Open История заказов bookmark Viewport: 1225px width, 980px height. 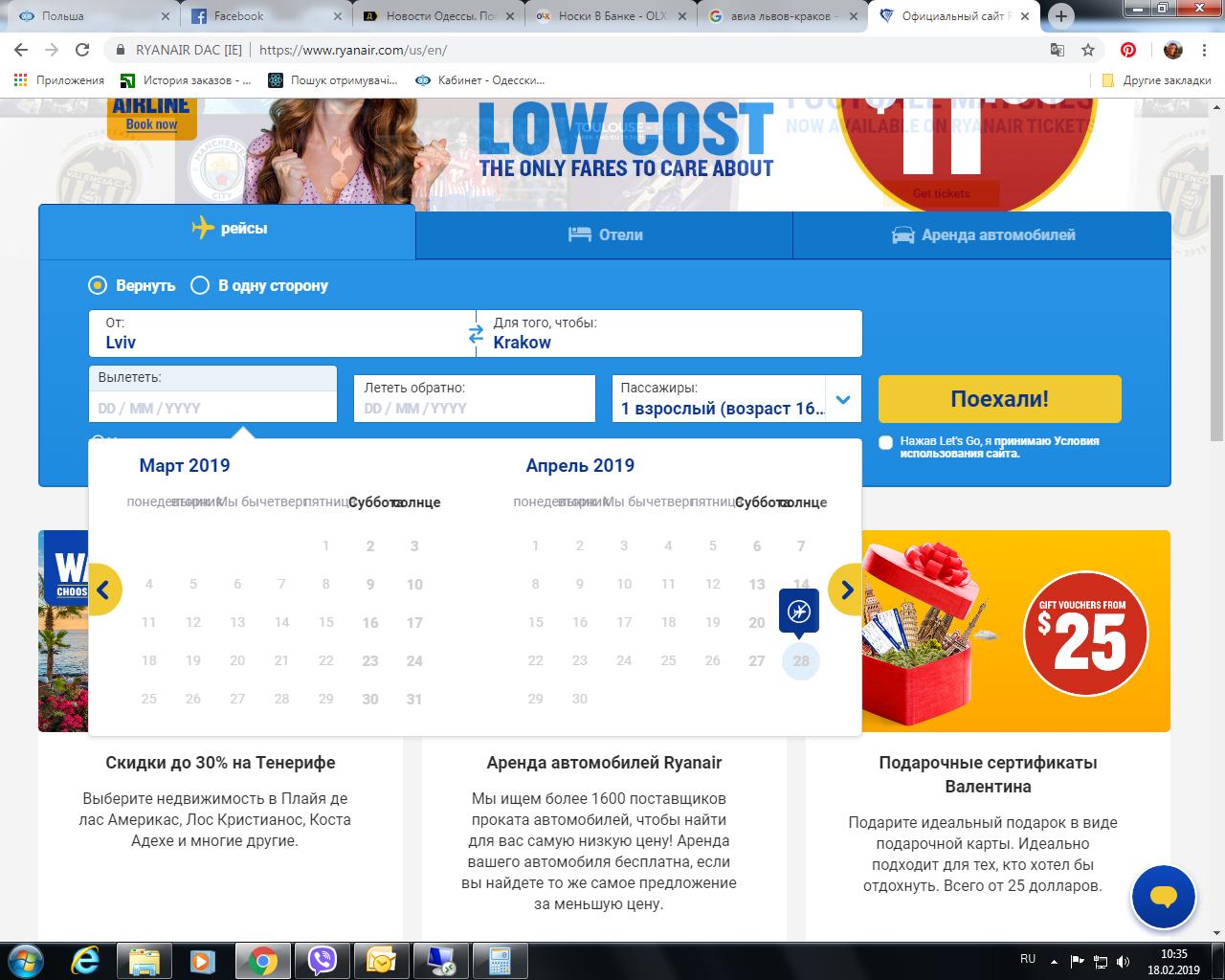186,80
